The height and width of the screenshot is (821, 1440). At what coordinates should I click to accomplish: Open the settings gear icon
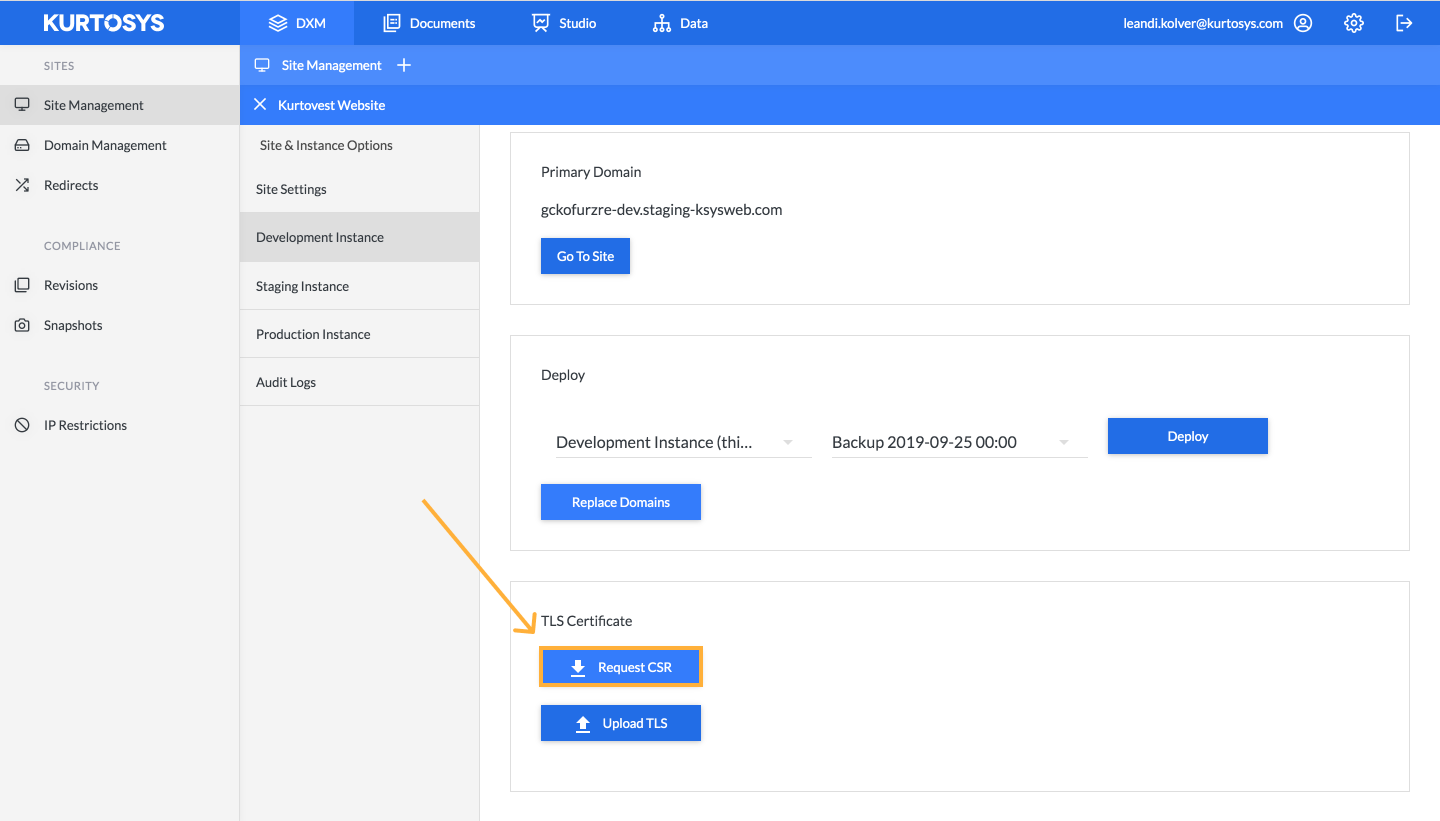pyautogui.click(x=1354, y=23)
